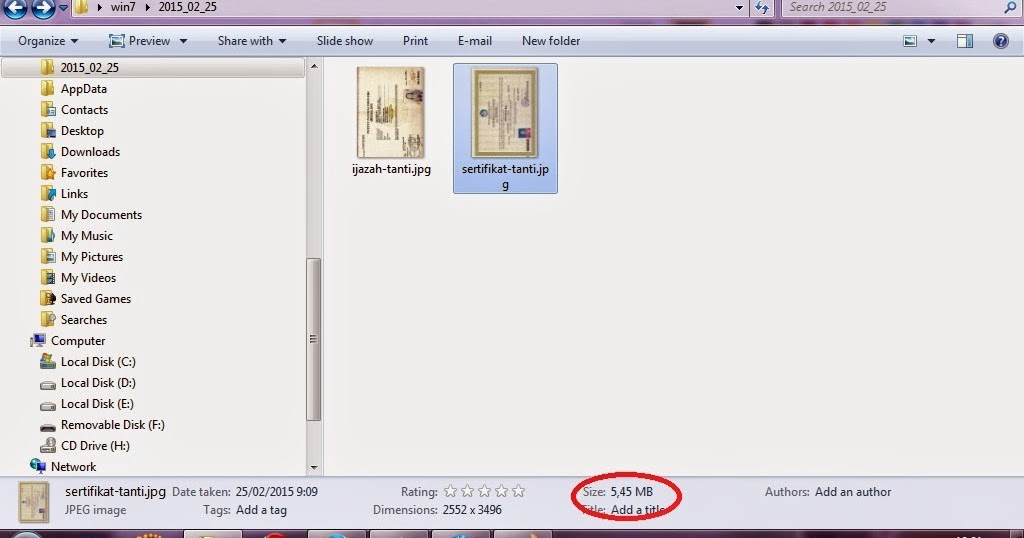1024x538 pixels.
Task: Click the 2015_02_25 breadcrumb segment
Action: 187,7
